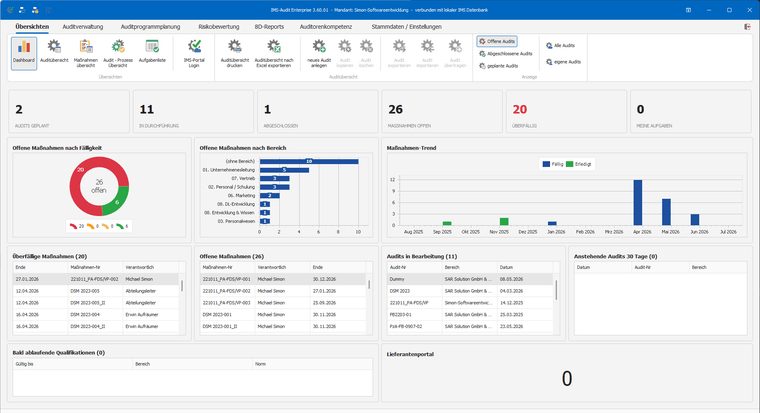Stay on the Übersichten ribbon tab
Viewport: 760px width, 413px height.
click(32, 27)
